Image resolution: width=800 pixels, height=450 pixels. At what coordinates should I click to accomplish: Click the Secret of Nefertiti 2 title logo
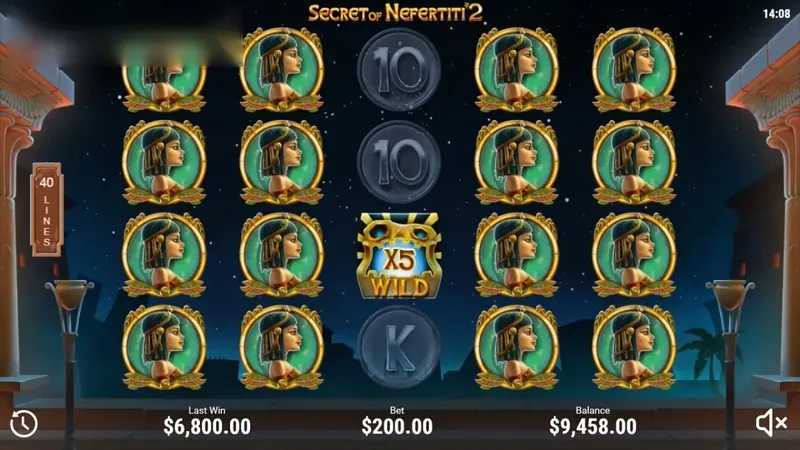[395, 13]
